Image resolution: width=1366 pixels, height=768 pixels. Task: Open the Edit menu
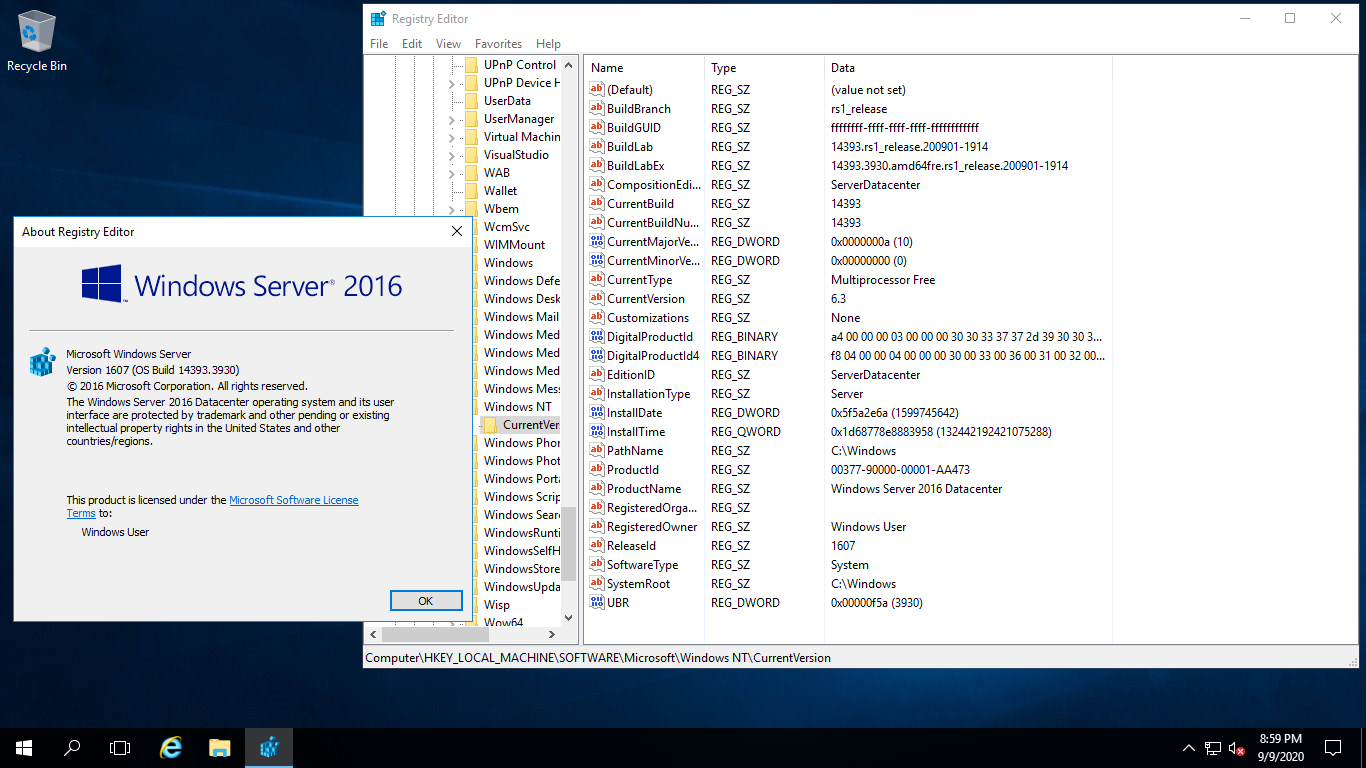412,44
